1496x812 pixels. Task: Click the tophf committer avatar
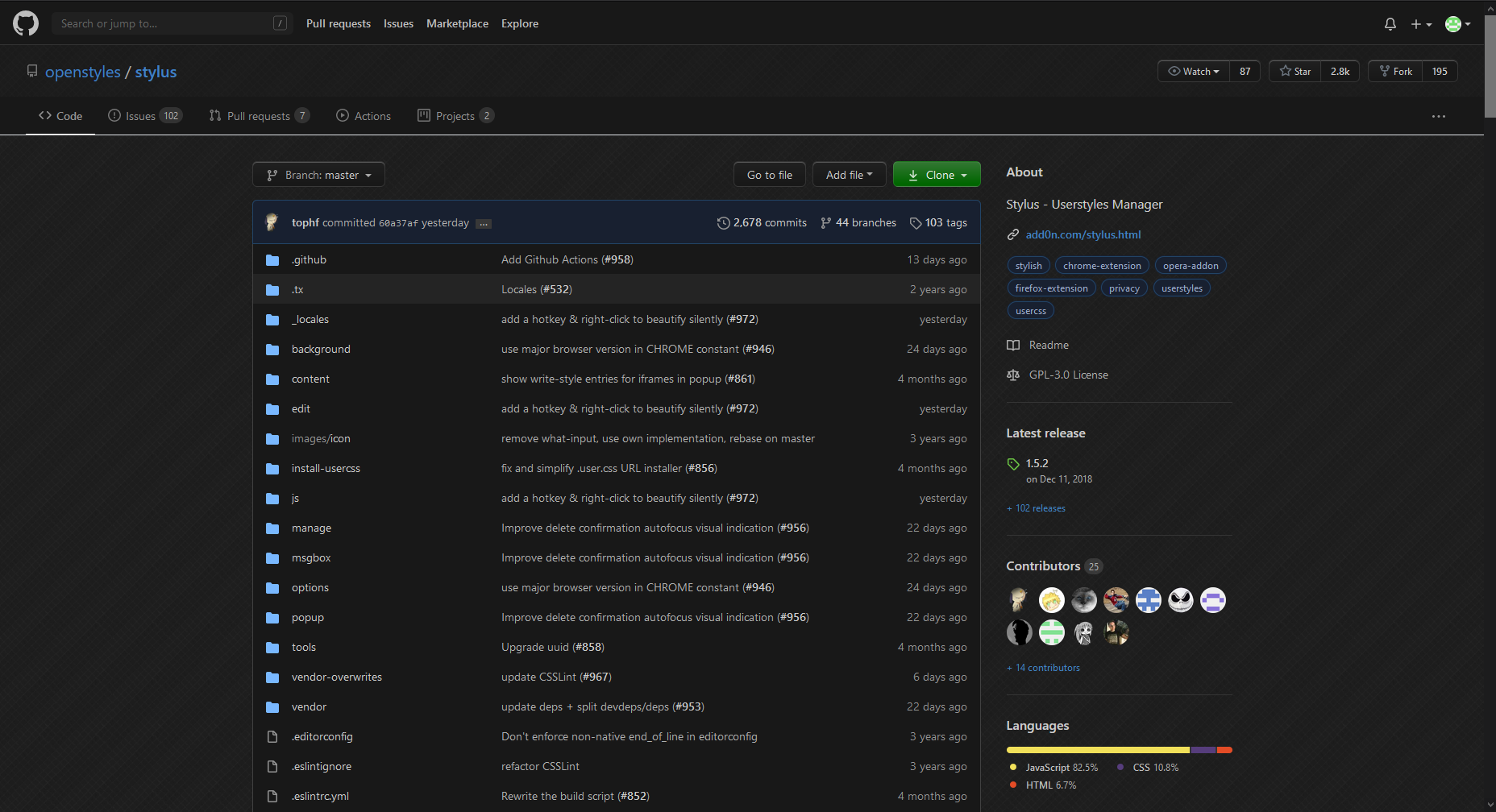[272, 222]
